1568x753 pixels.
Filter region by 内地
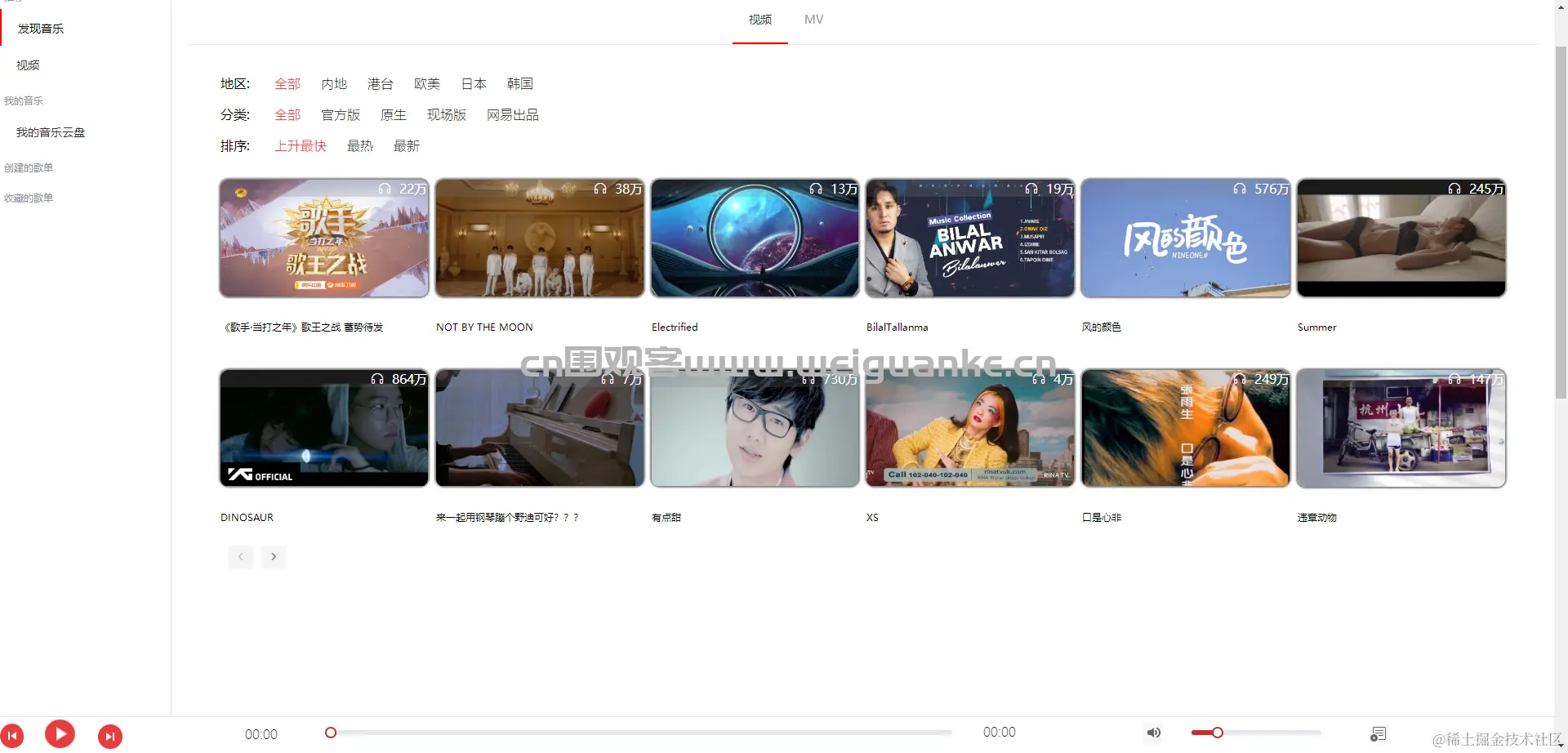[334, 84]
